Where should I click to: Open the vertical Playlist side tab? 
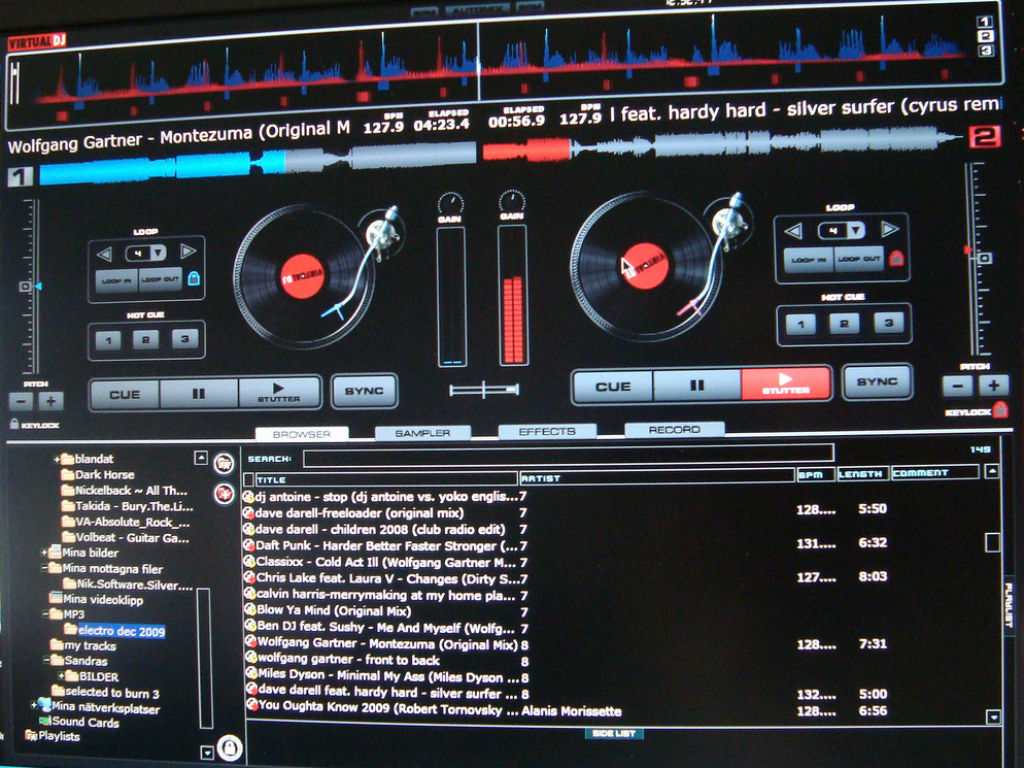pos(1009,605)
